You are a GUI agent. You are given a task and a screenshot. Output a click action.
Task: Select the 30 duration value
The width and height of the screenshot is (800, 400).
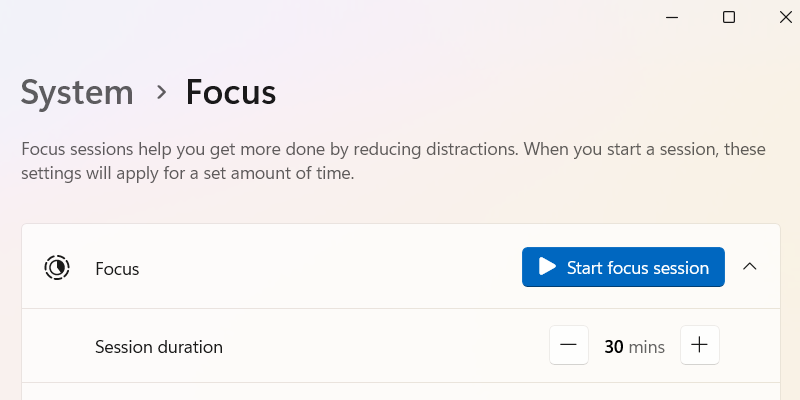tap(614, 347)
